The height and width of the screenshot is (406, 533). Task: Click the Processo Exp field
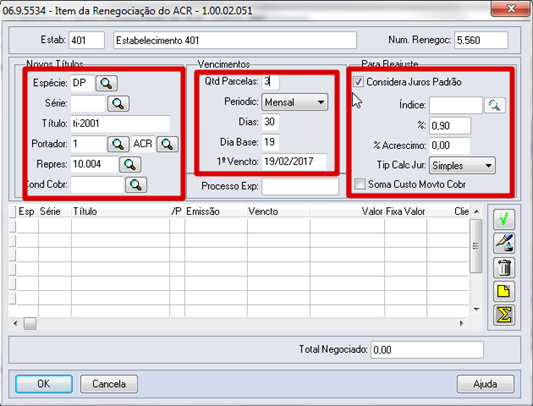point(300,186)
